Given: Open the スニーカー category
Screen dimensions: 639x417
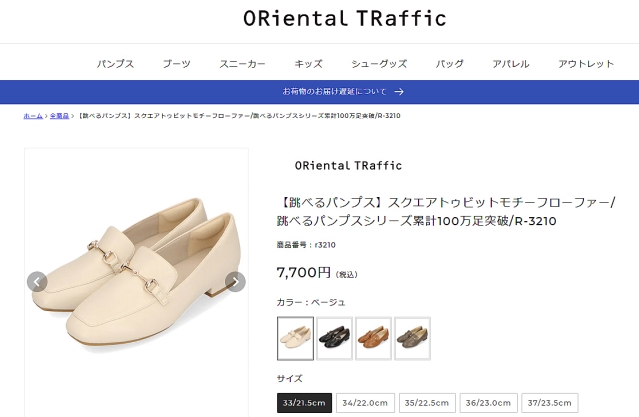Looking at the screenshot, I should coord(242,64).
